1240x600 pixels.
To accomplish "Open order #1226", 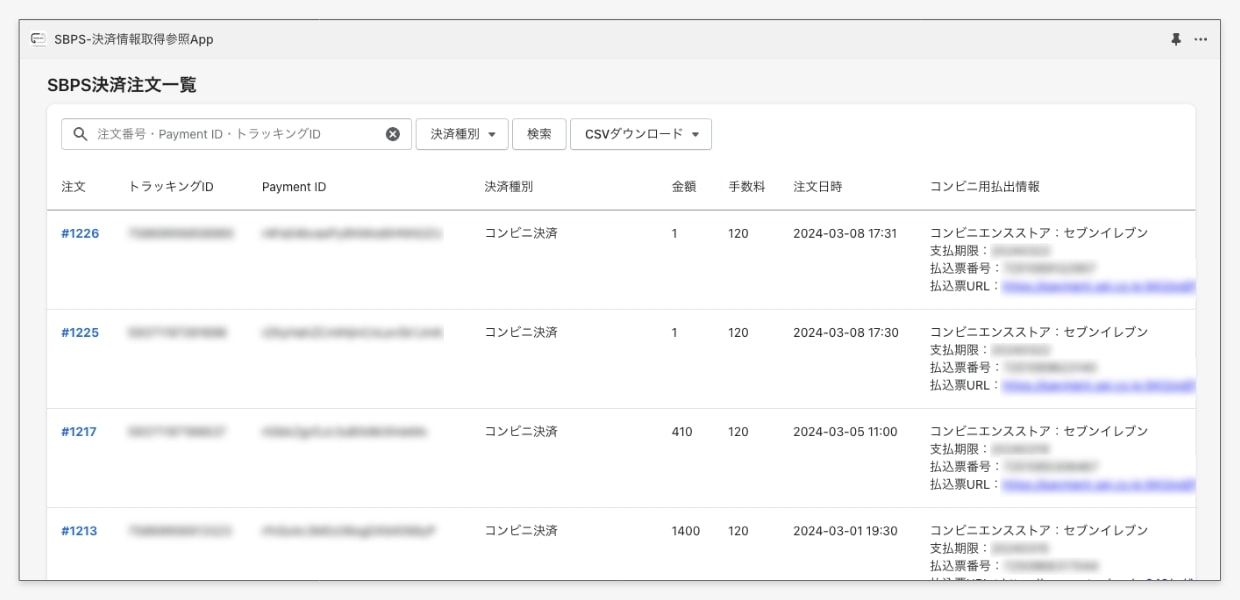I will click(x=80, y=233).
